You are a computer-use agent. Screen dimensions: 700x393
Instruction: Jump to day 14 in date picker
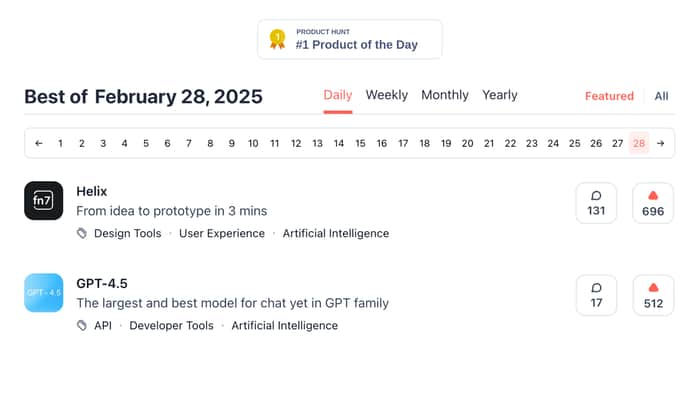[339, 143]
